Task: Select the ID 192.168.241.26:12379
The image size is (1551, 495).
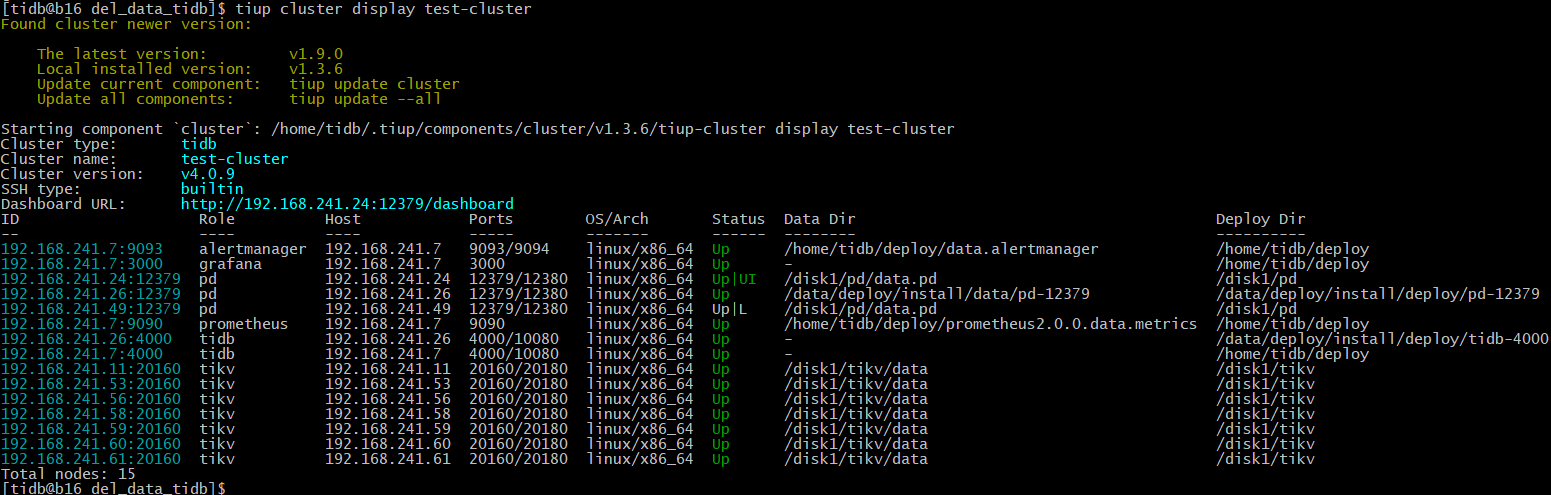Action: coord(91,294)
